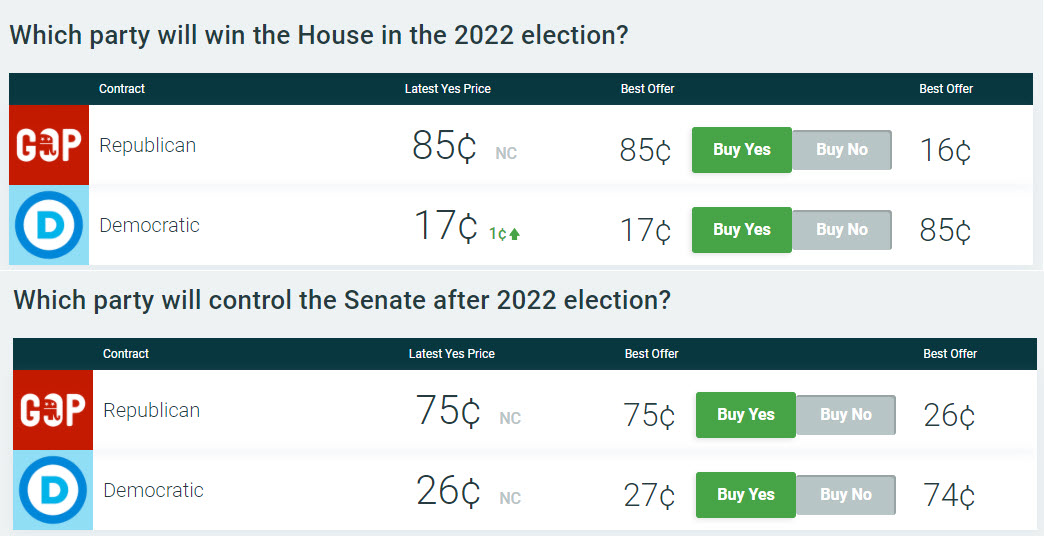Image resolution: width=1044 pixels, height=536 pixels.
Task: Click the 27¢ best offer for Senate Democratic
Action: pyautogui.click(x=649, y=495)
